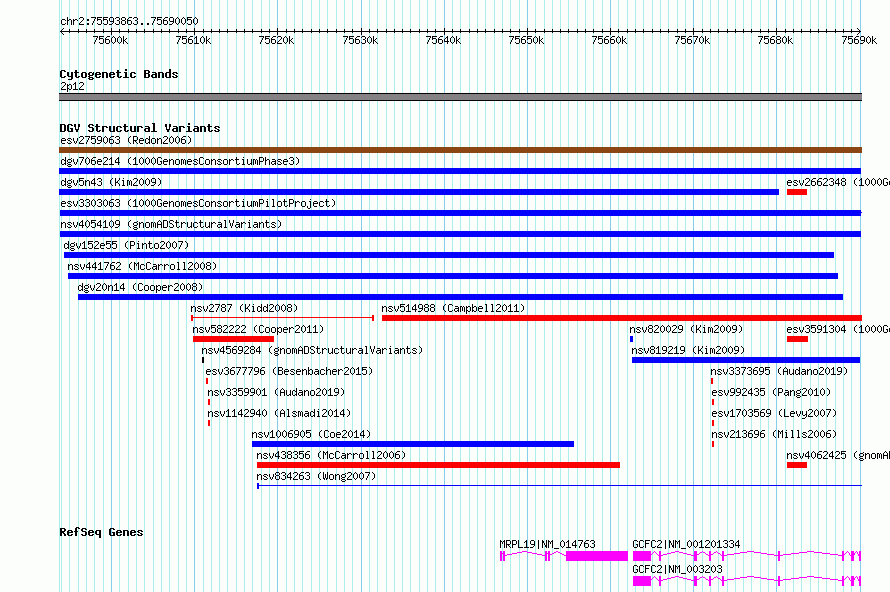Open the nsv441762 (McCarroll2008) variant label
Viewport: 890px width, 592px height.
(x=142, y=266)
